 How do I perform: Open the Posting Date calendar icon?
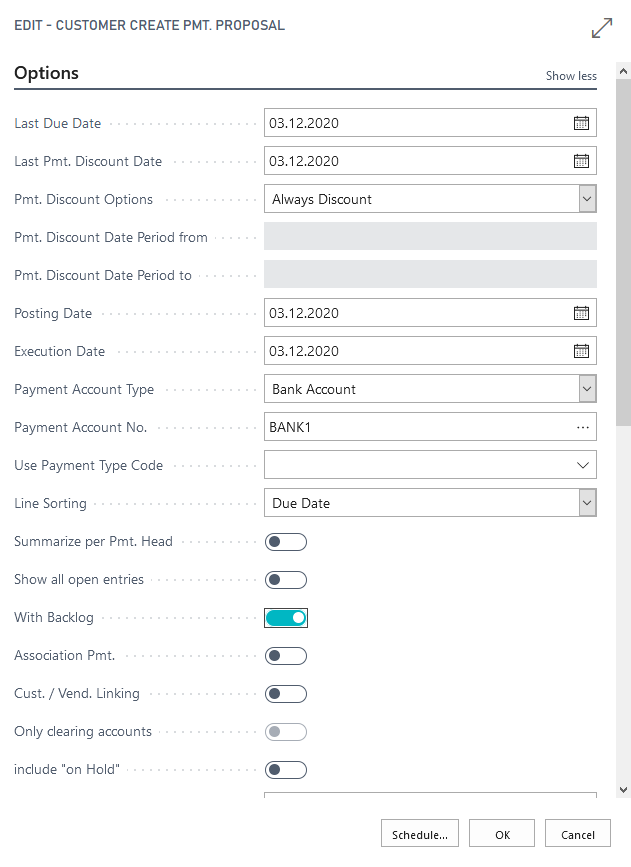click(x=582, y=314)
